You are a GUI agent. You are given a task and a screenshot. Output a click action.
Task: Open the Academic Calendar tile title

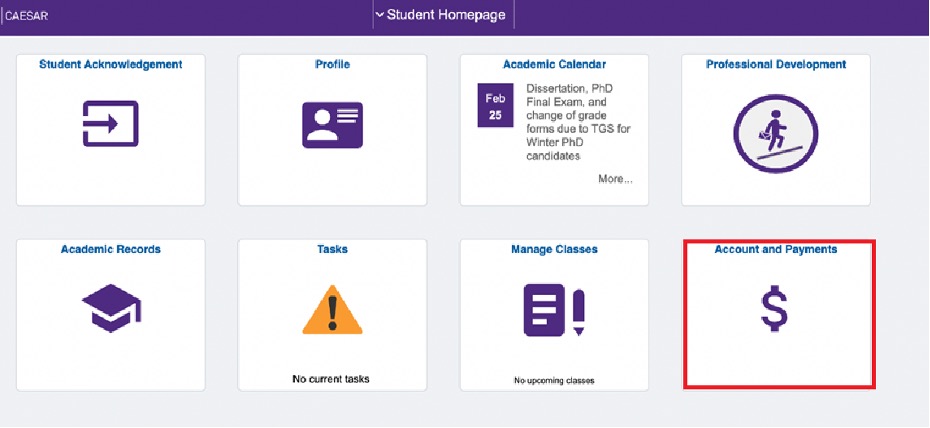(555, 64)
